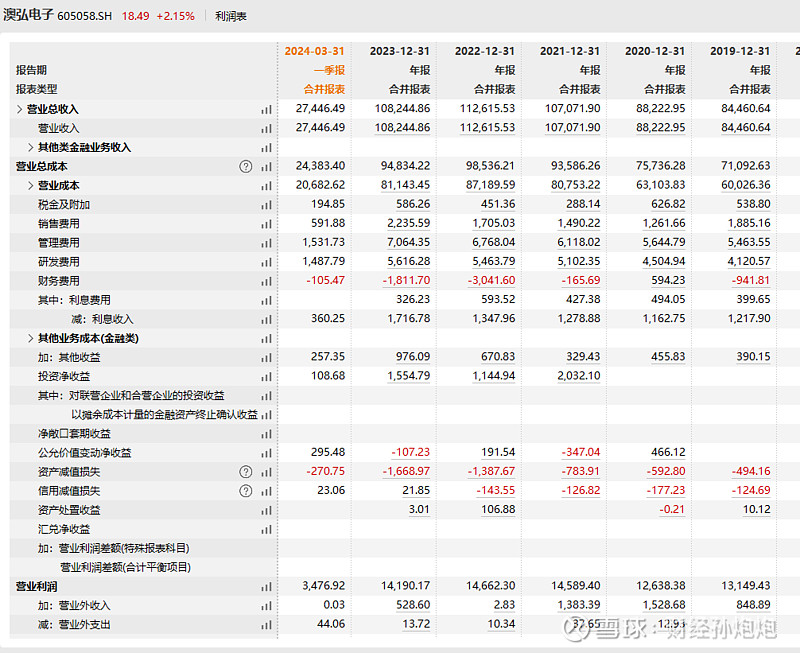Click the 营业总成本 row label

point(41,166)
